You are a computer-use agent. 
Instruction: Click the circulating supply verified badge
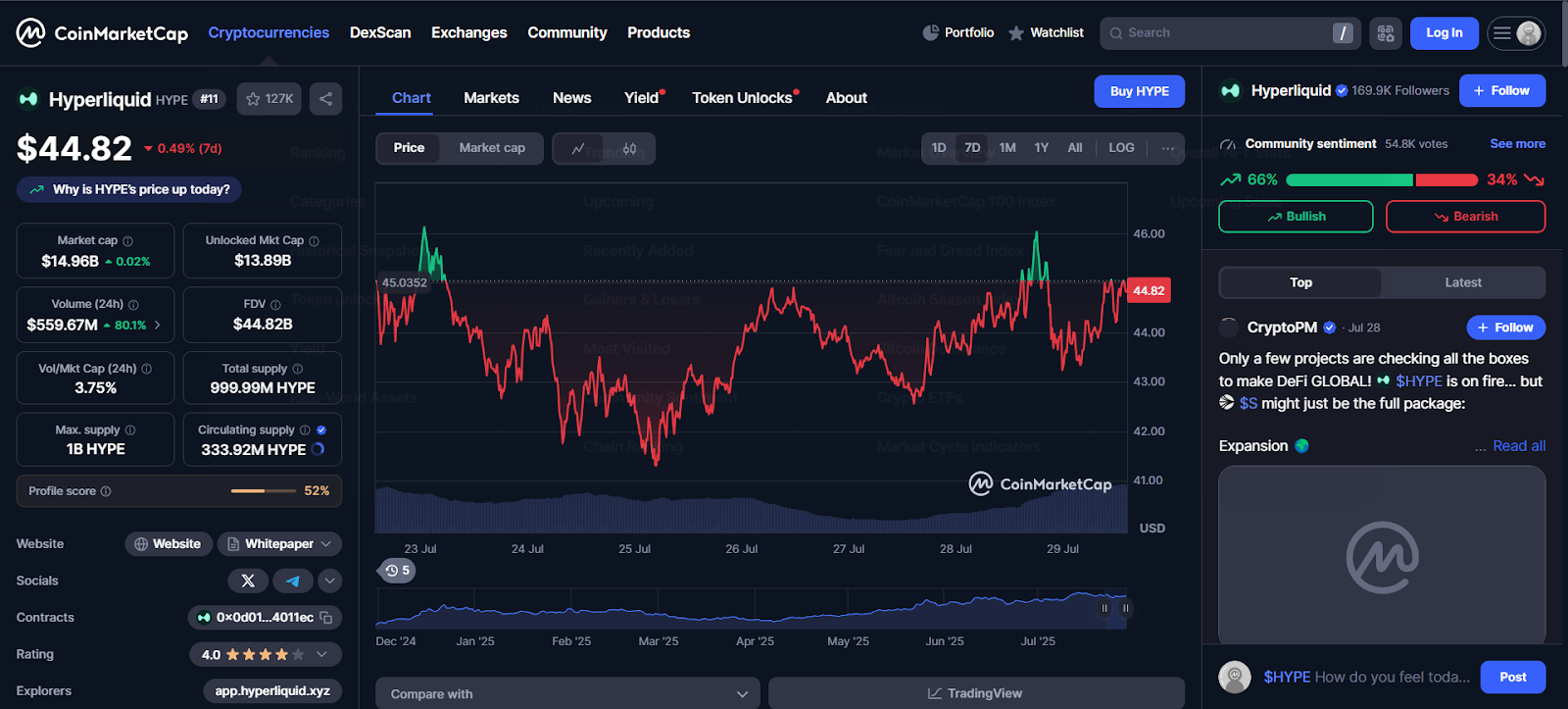(x=321, y=430)
